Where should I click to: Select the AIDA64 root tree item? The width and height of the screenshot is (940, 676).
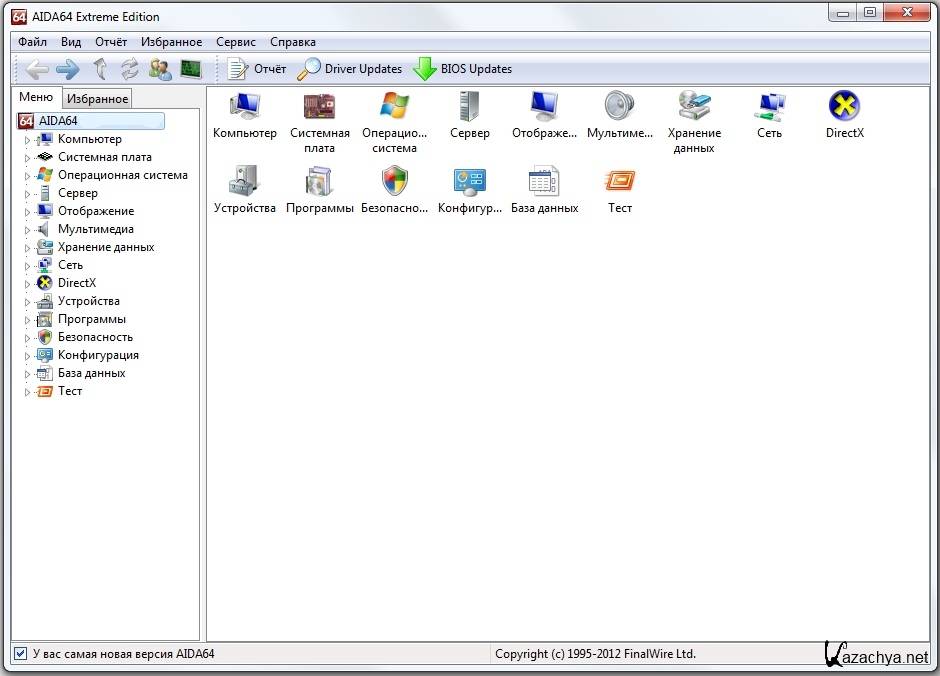coord(58,121)
